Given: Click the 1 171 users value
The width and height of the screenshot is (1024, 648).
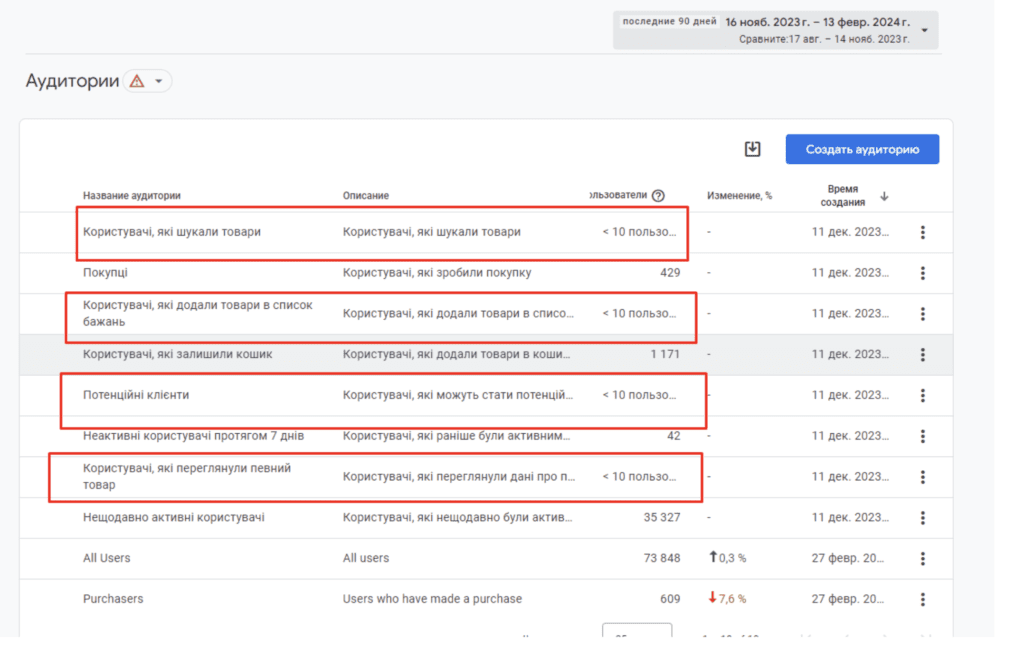Looking at the screenshot, I should click(665, 354).
